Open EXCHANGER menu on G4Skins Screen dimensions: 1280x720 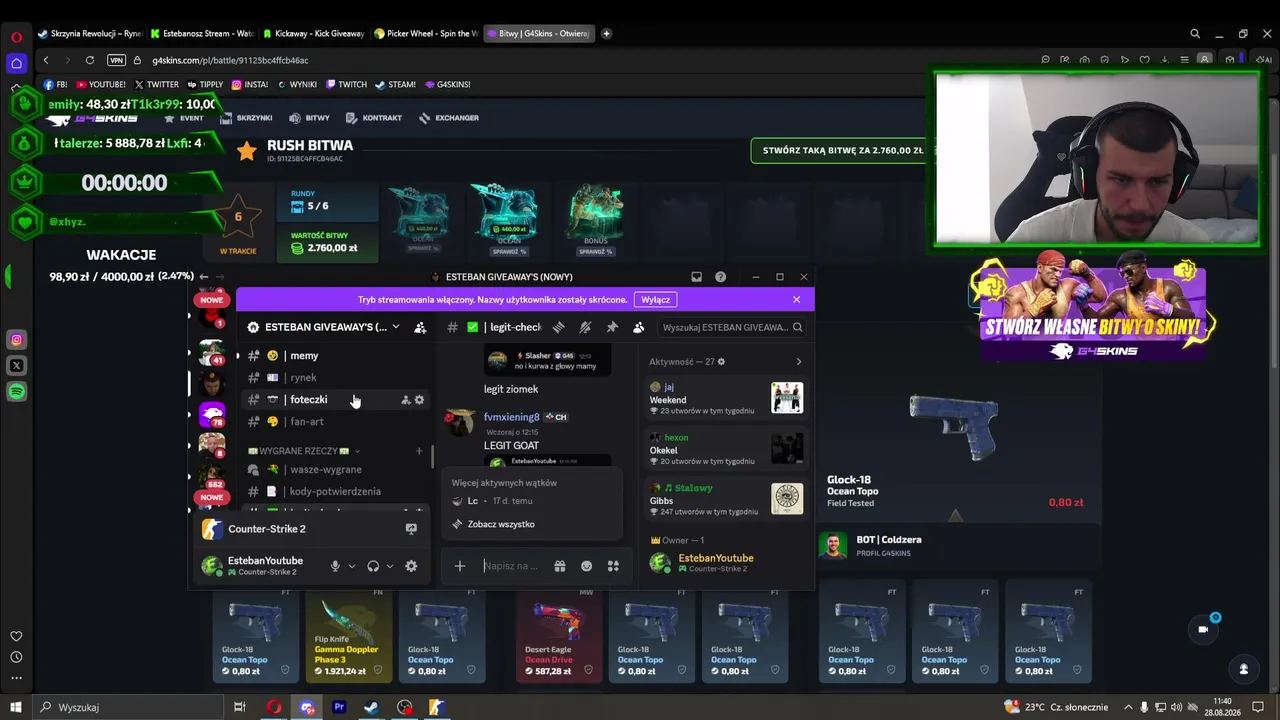pyautogui.click(x=449, y=118)
